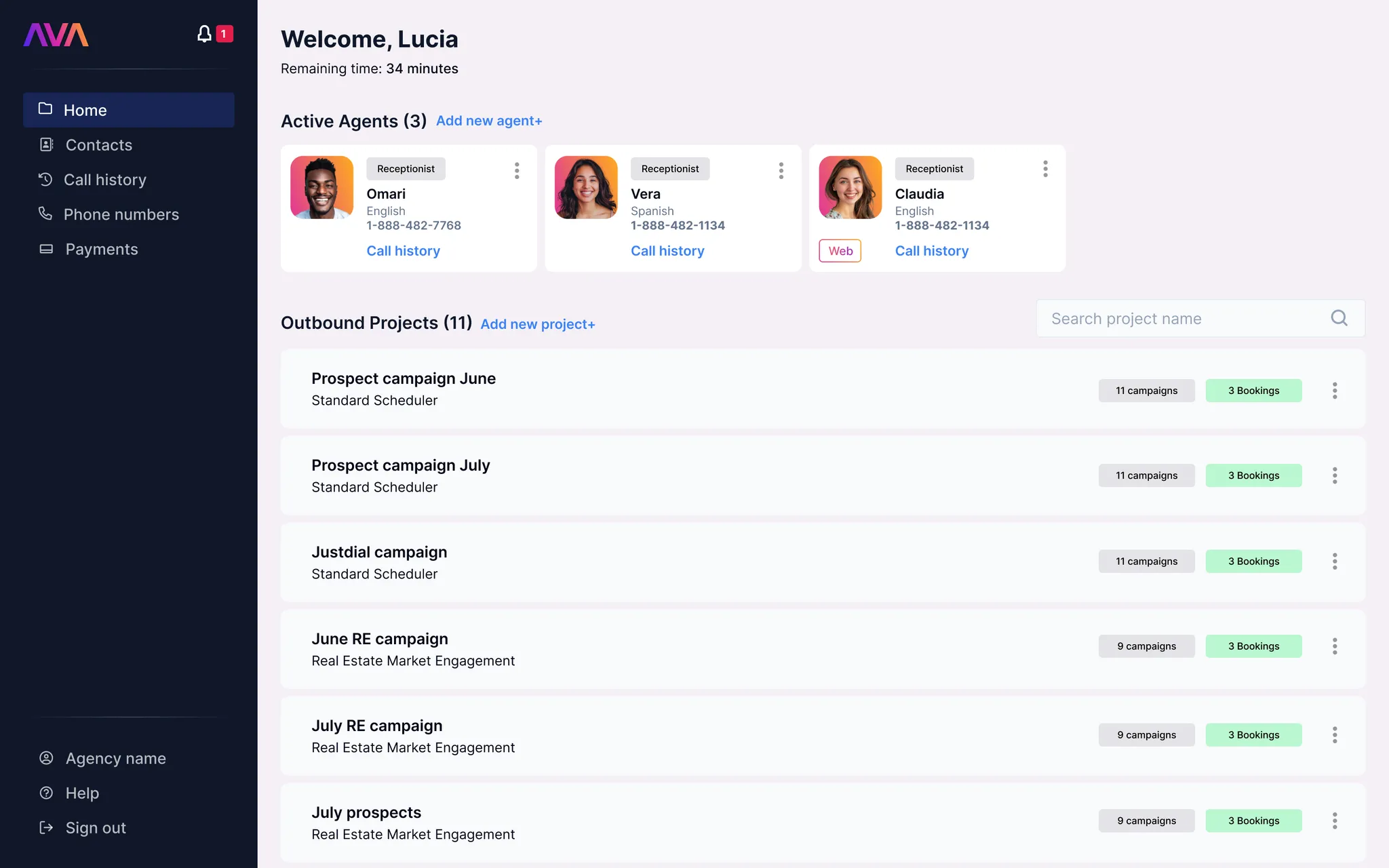This screenshot has width=1389, height=868.
Task: Open Omari's Call history link
Action: (404, 251)
